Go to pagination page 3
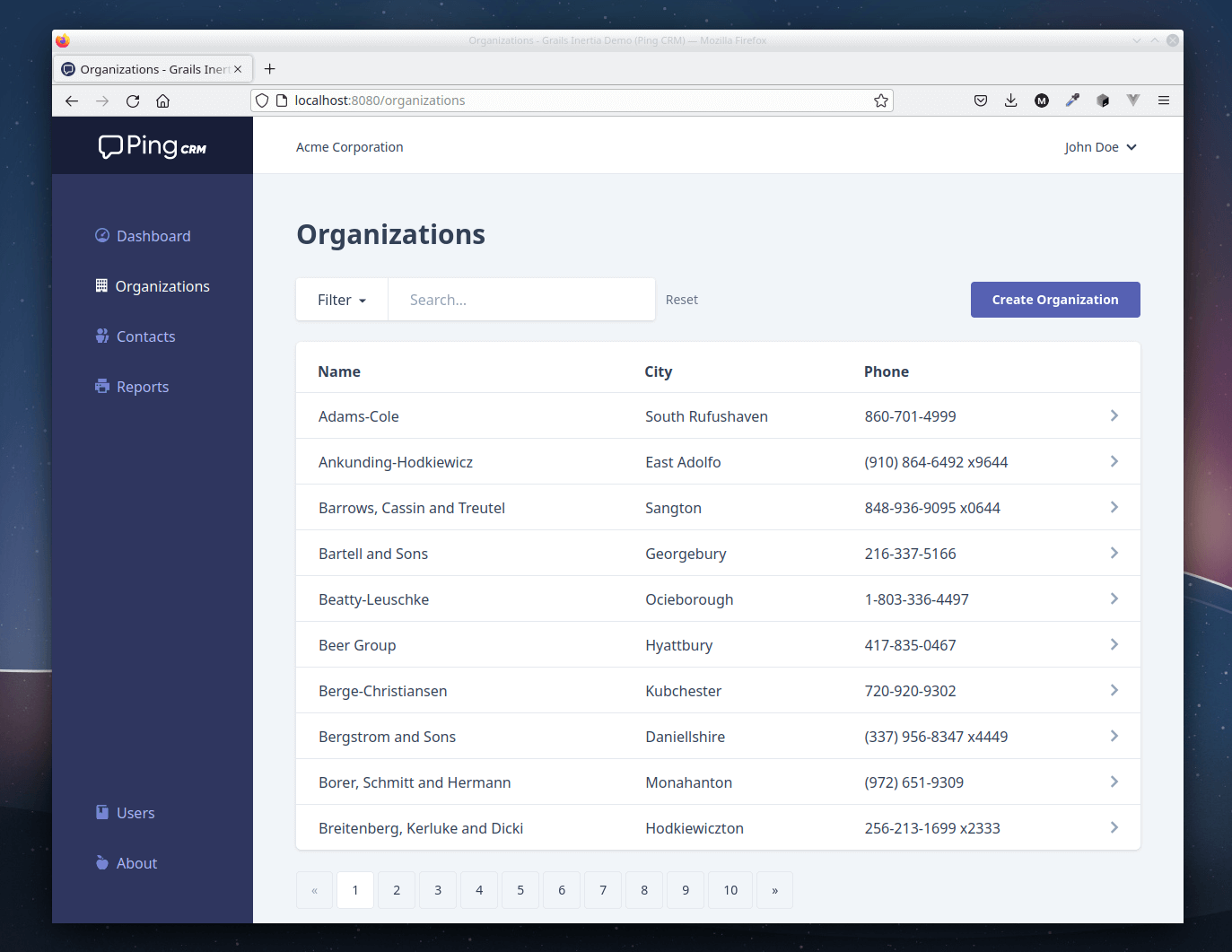Image resolution: width=1232 pixels, height=952 pixels. (x=438, y=890)
